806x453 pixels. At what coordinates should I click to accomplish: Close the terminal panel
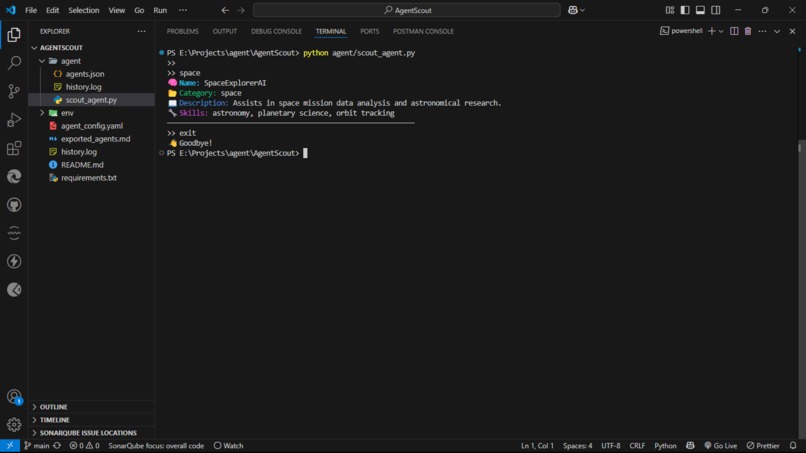point(792,31)
